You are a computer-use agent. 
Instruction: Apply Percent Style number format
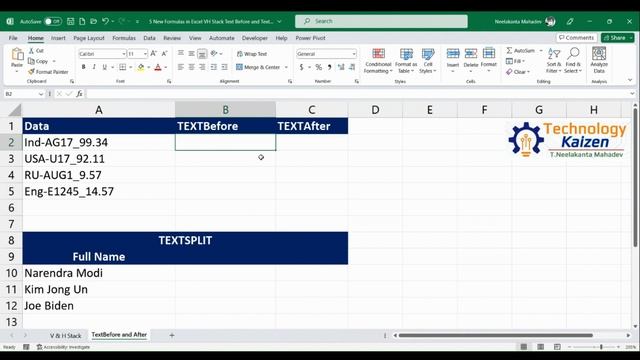click(x=319, y=67)
